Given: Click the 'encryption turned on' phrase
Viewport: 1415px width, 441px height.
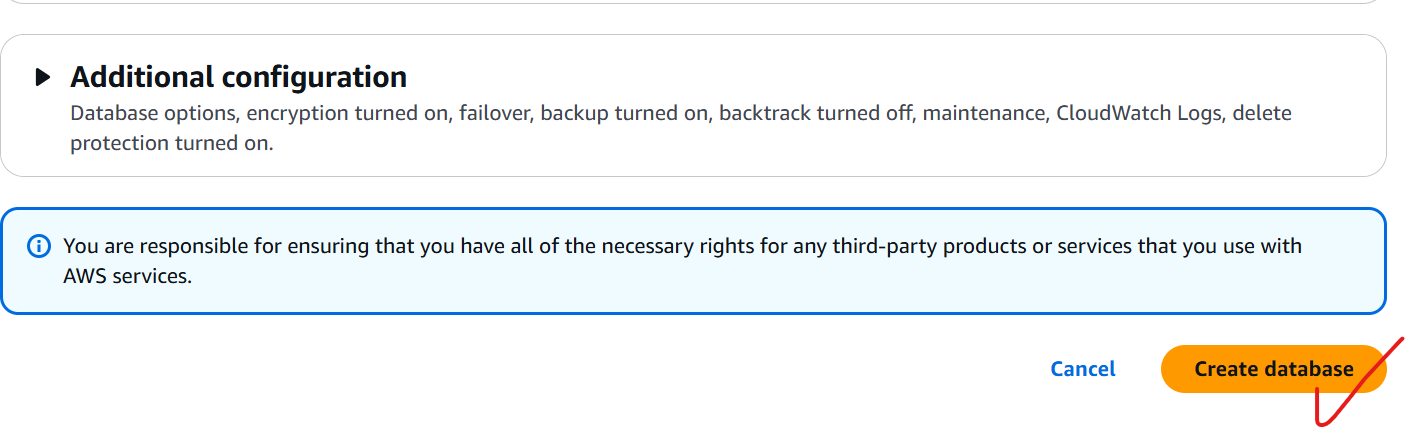Looking at the screenshot, I should click(x=350, y=113).
